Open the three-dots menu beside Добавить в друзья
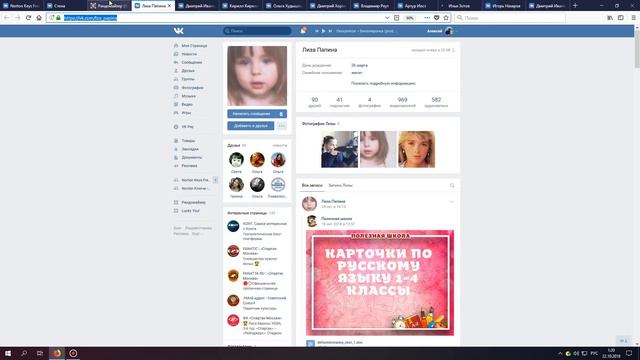 (282, 126)
